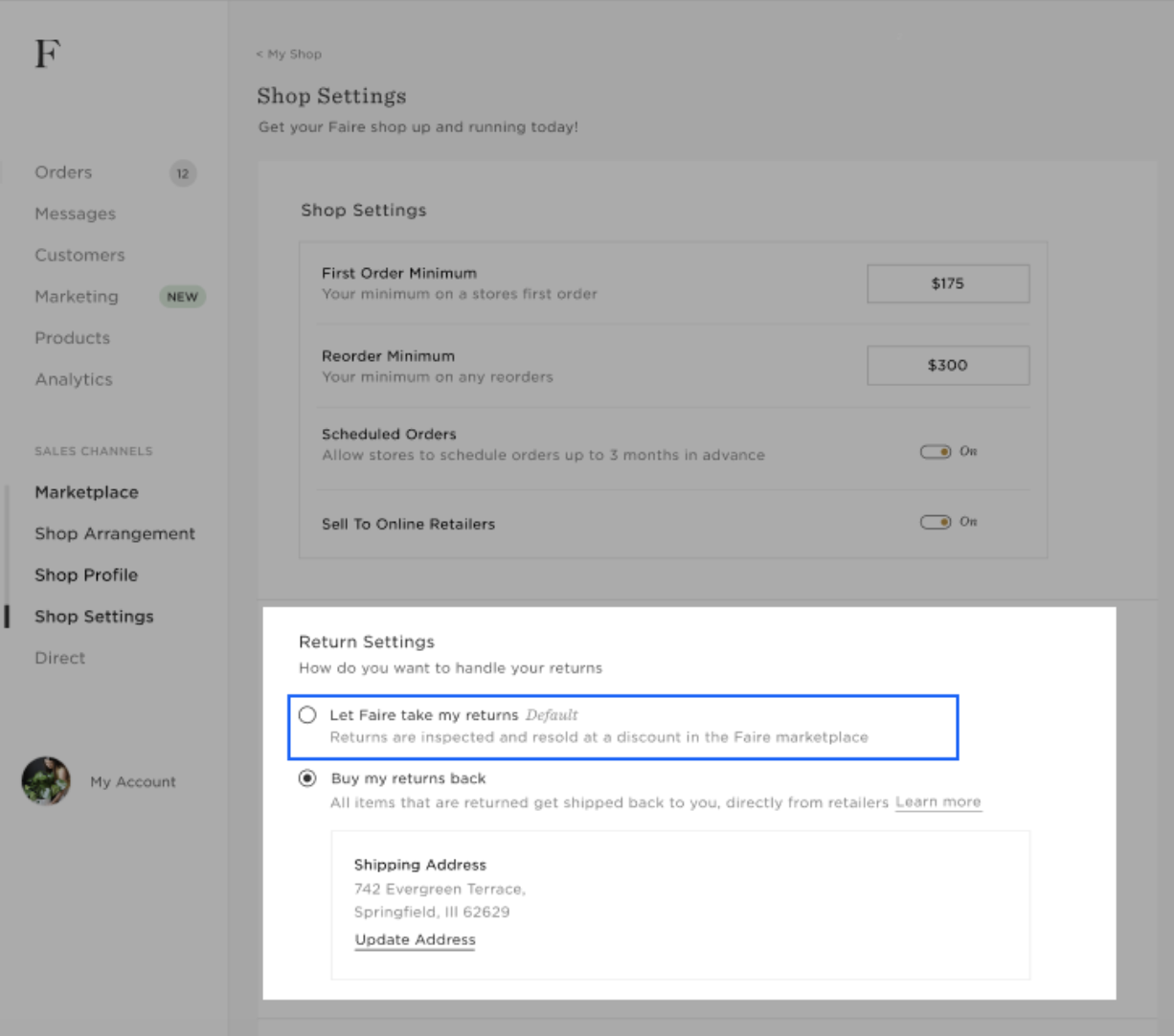
Task: Navigate to Products
Action: pos(72,338)
